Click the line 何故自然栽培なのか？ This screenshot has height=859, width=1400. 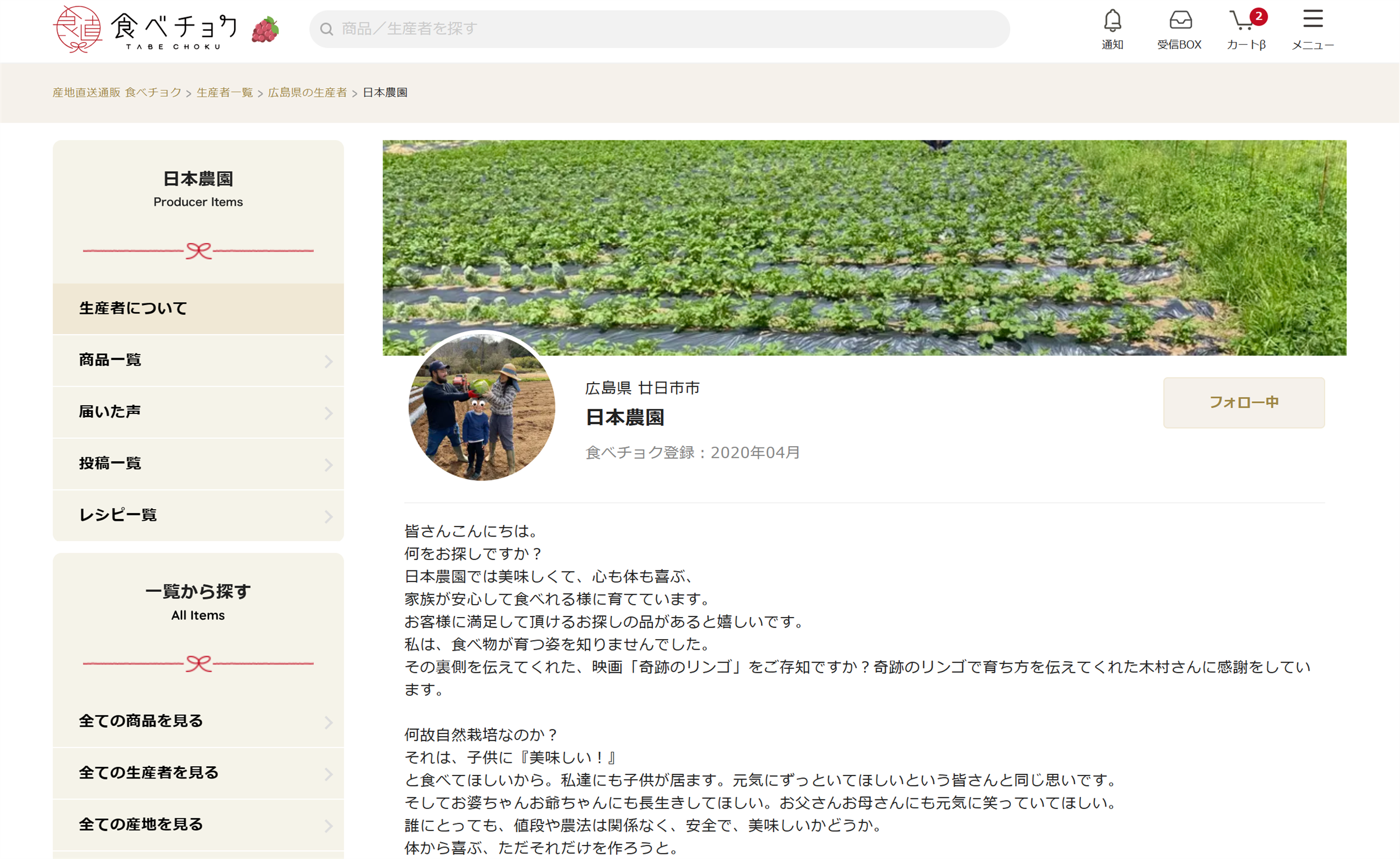pyautogui.click(x=482, y=735)
